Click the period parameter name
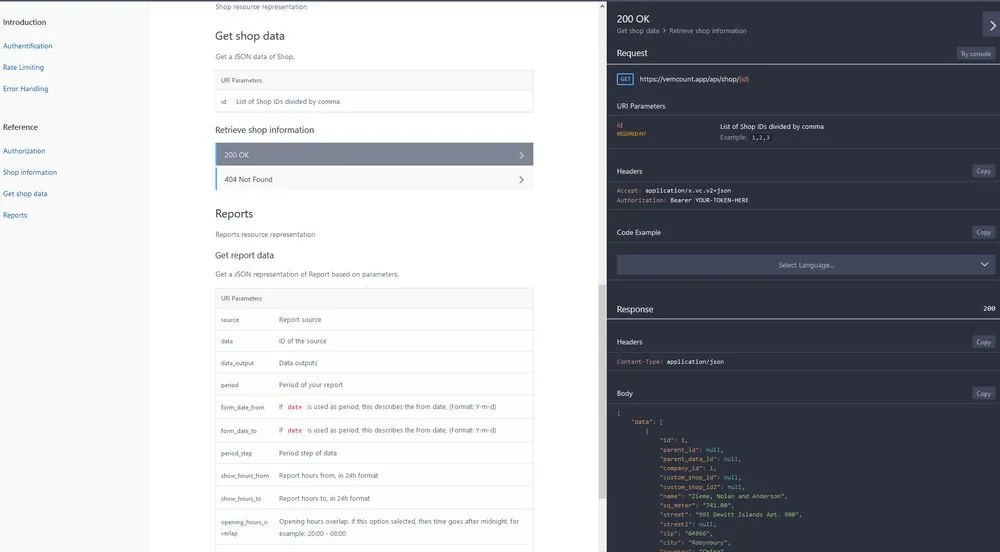Screen dimensions: 1000x552 (x=230, y=385)
